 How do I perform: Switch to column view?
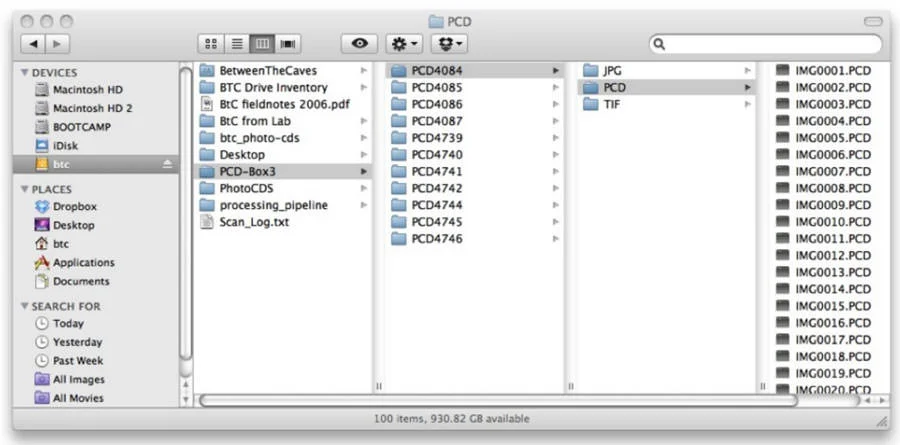pos(262,44)
